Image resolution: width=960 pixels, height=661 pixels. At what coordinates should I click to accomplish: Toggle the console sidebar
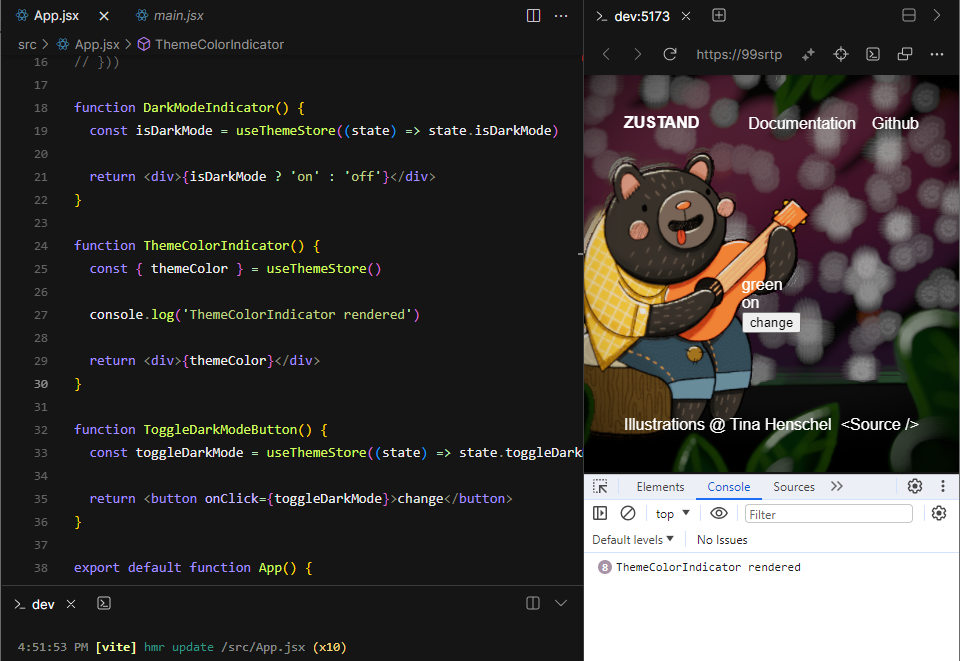(600, 513)
